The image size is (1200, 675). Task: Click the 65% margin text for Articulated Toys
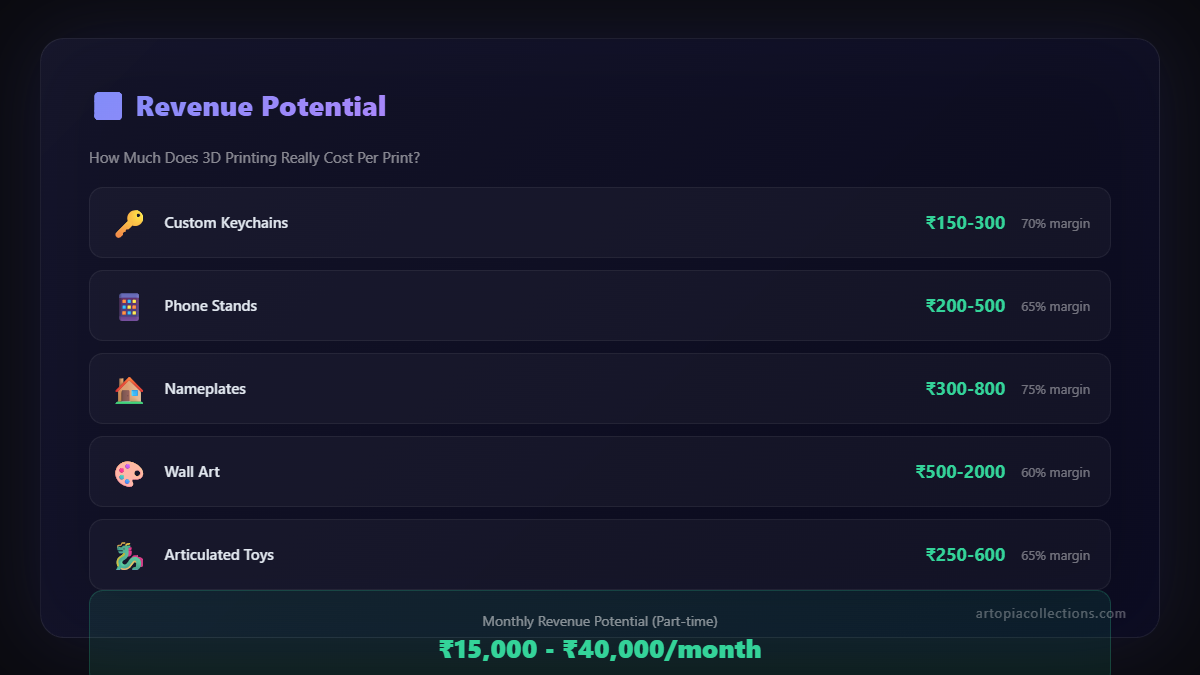point(1055,556)
